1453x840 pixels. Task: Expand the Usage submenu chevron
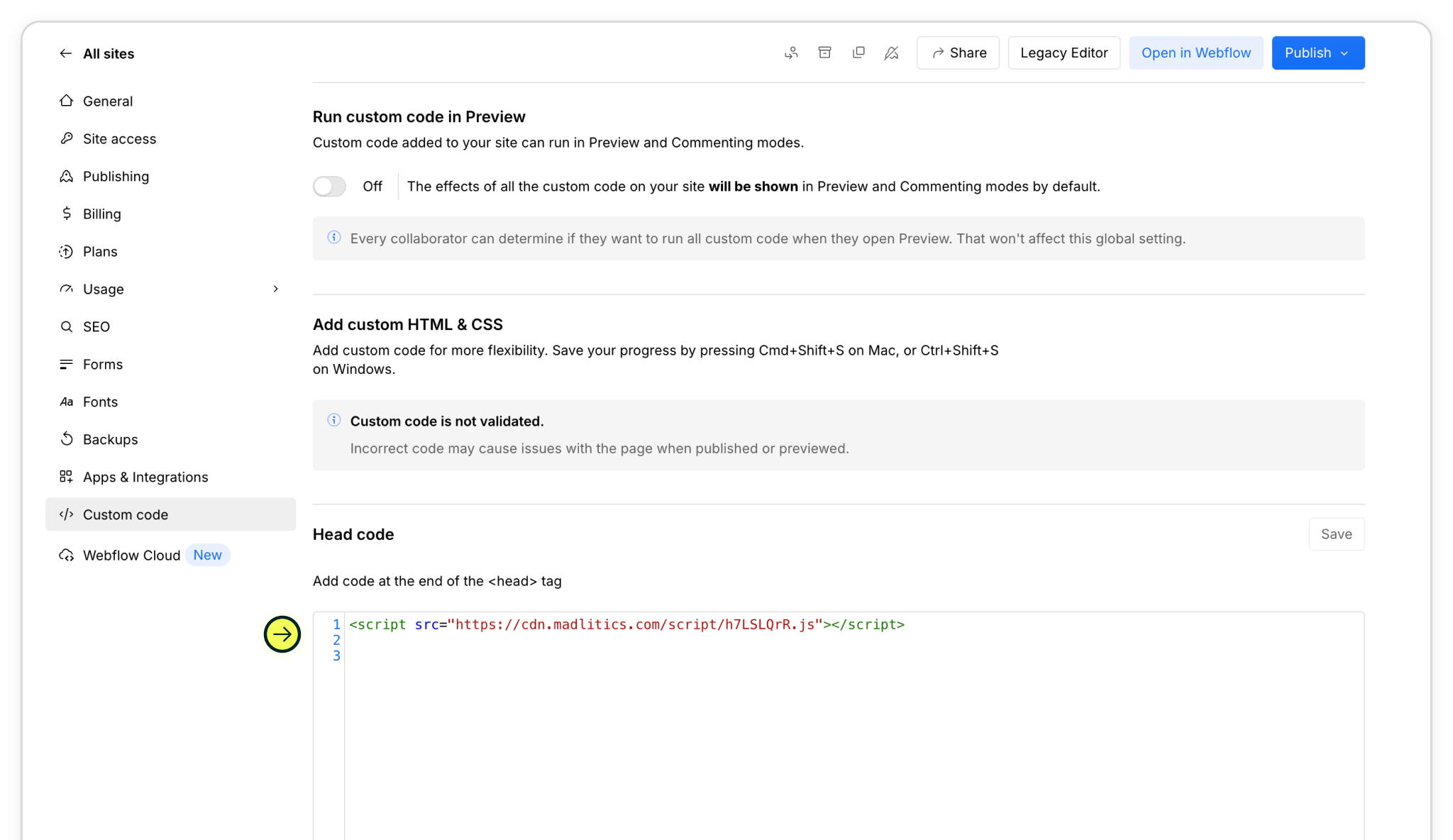click(x=275, y=289)
